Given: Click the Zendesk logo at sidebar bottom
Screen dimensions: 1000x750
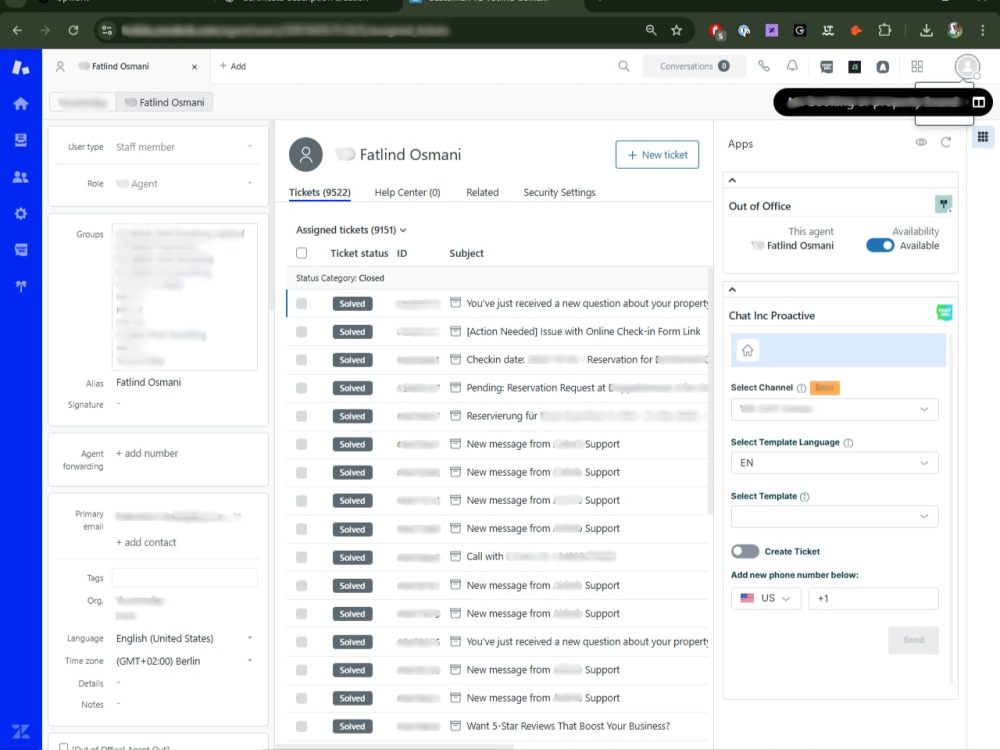Looking at the screenshot, I should click(x=20, y=731).
